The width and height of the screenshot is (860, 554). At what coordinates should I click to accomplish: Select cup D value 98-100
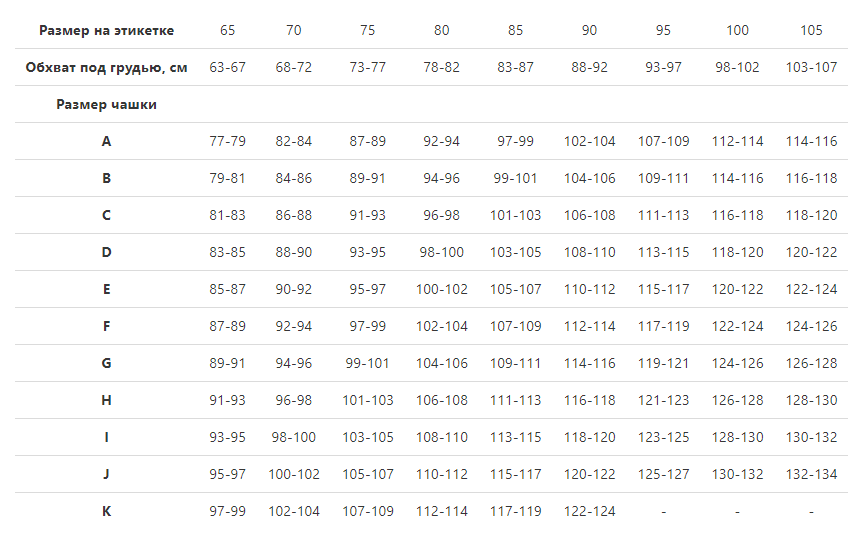[442, 252]
